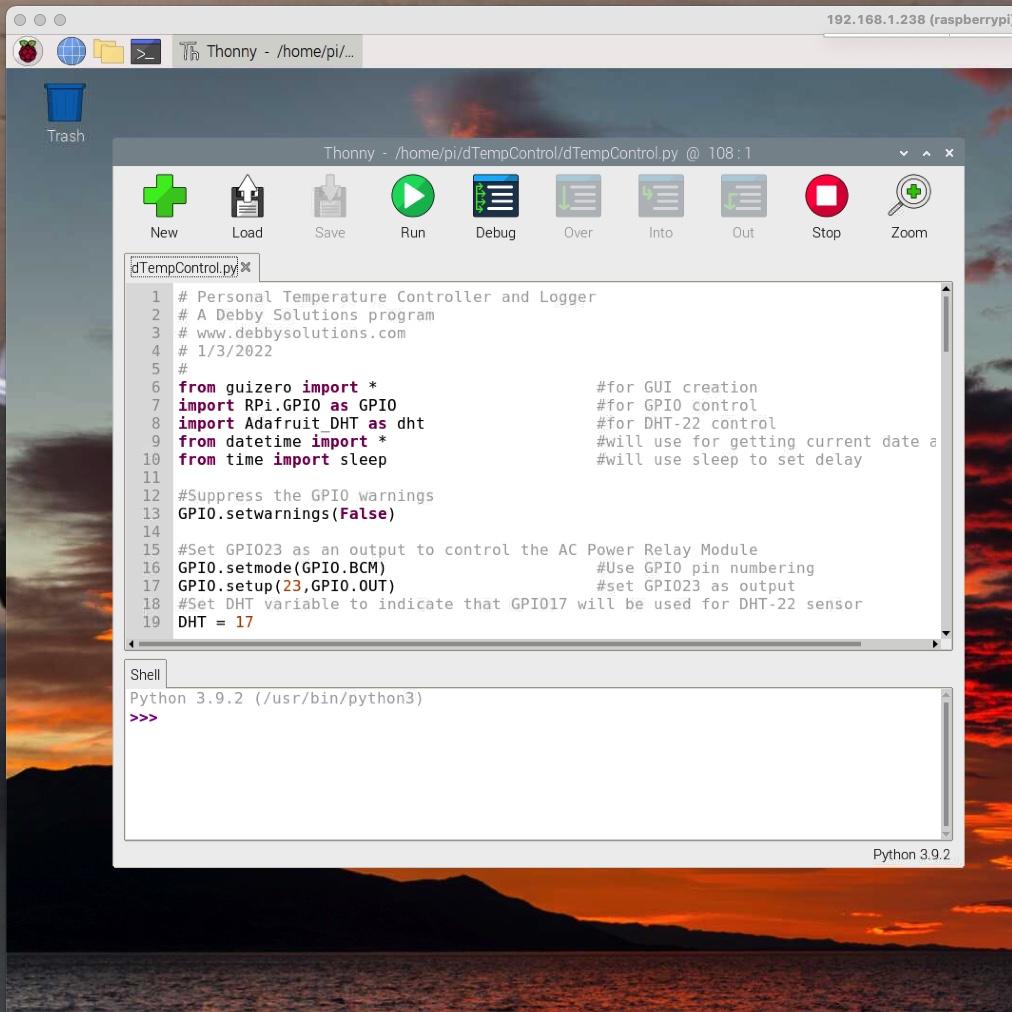Click the '#for GUI creation' comment
Viewport: 1012px width, 1012px height.
[676, 387]
